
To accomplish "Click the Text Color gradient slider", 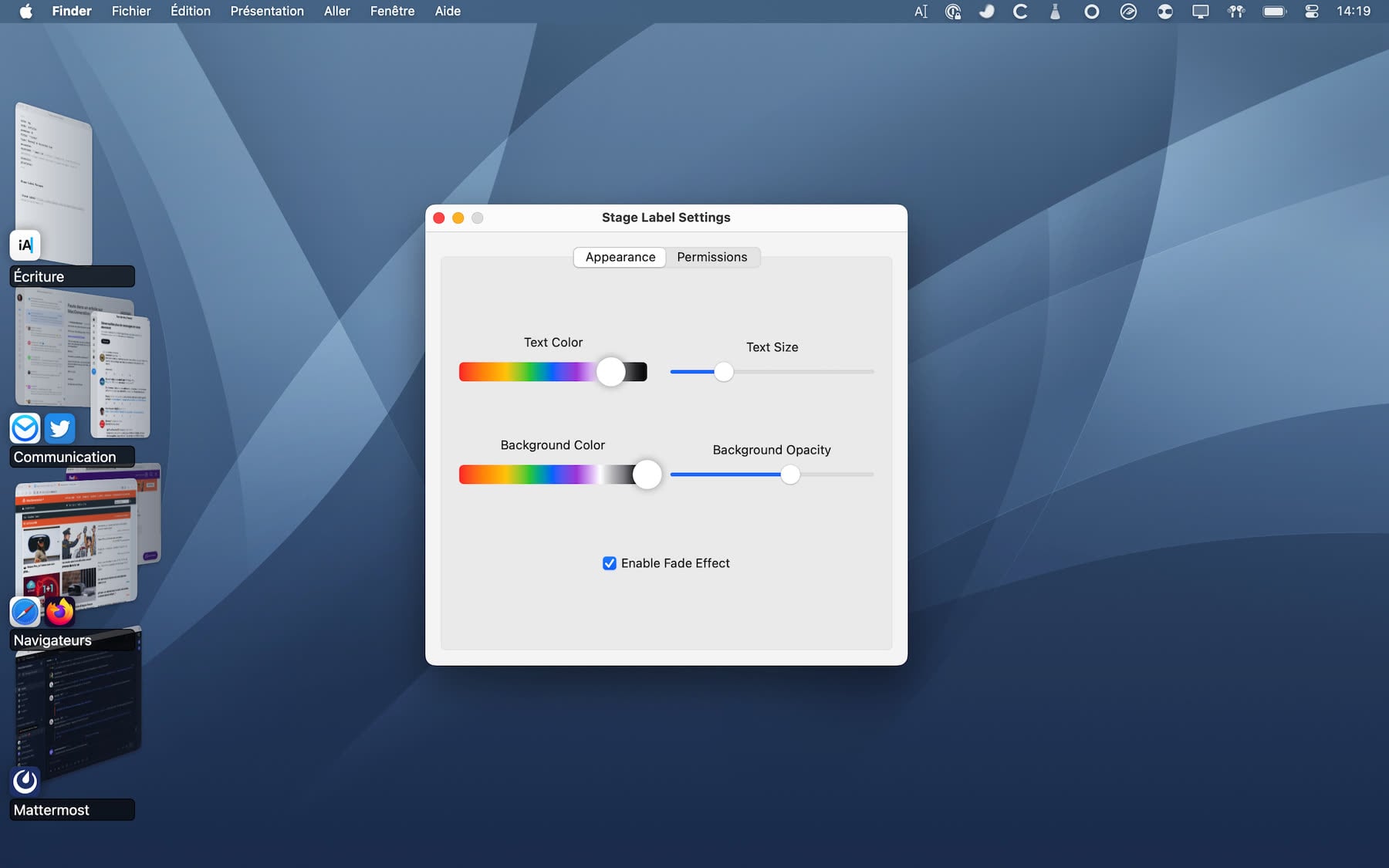I will (x=553, y=372).
